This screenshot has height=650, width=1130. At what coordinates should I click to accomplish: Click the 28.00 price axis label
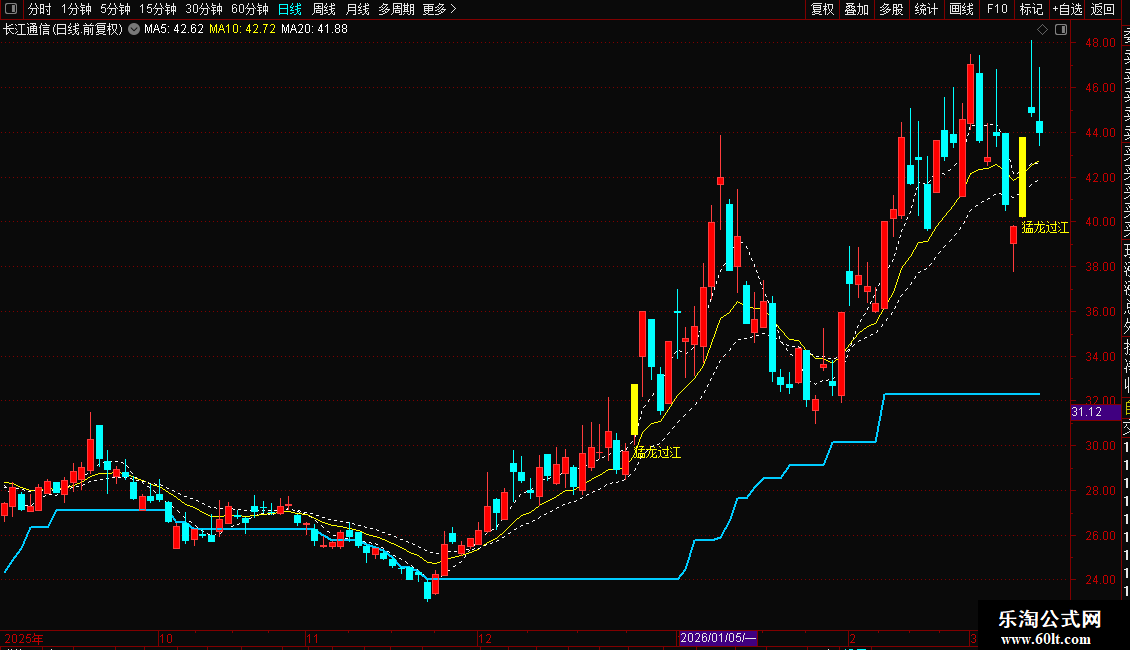point(1100,491)
